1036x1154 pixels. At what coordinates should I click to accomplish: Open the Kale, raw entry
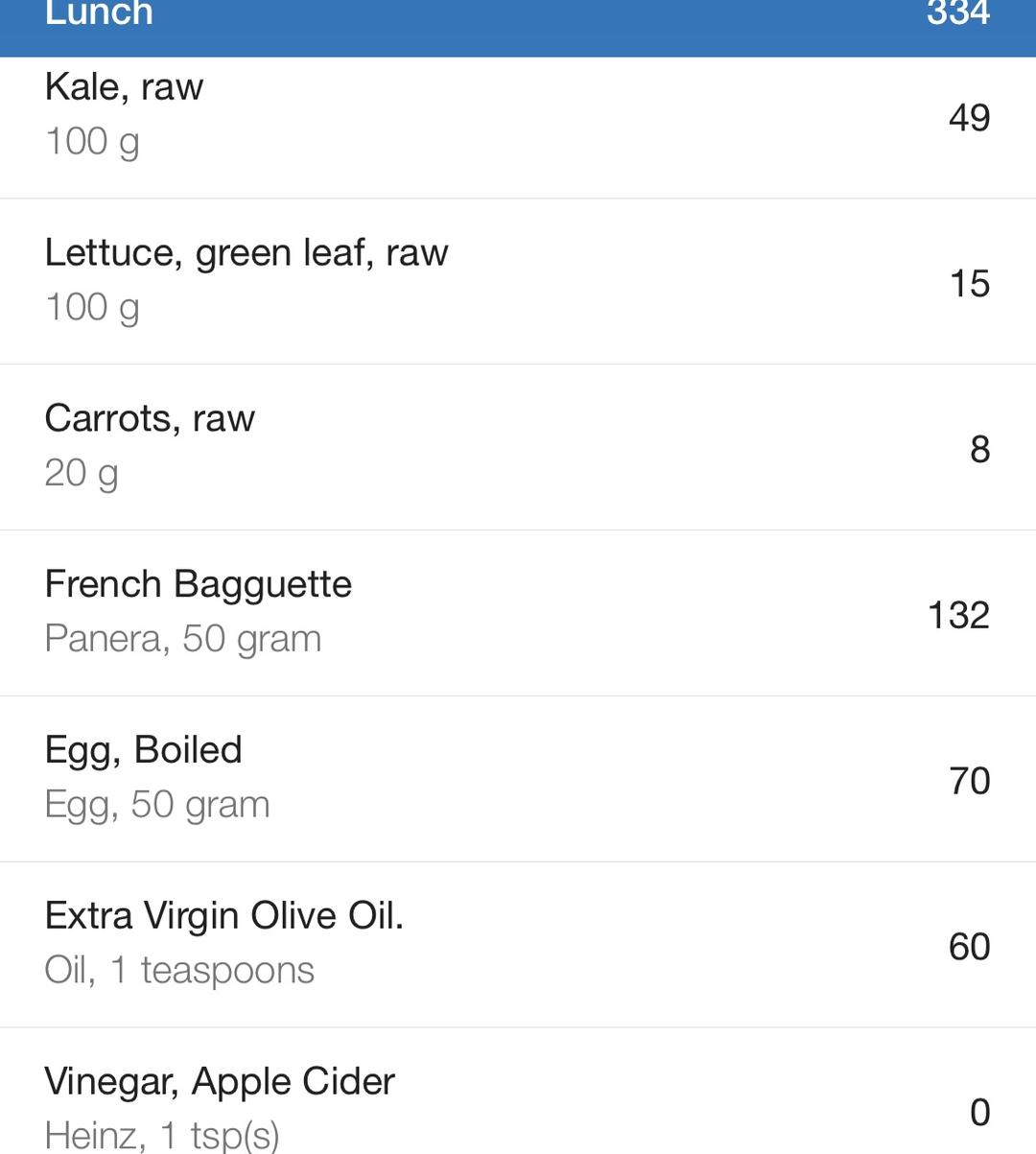pyautogui.click(x=125, y=87)
